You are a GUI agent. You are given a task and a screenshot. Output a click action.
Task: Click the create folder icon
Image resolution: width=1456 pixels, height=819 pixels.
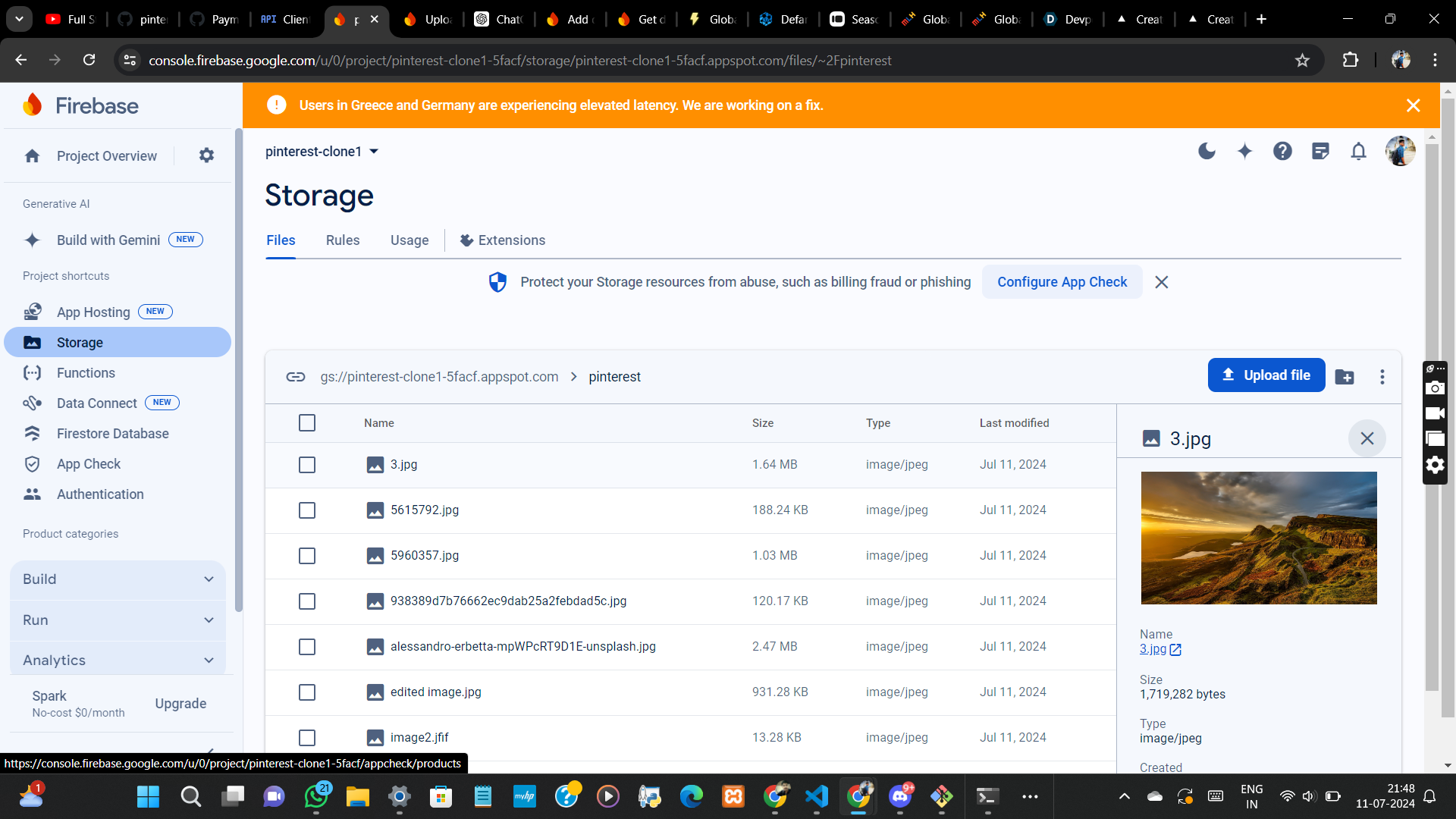tap(1345, 377)
